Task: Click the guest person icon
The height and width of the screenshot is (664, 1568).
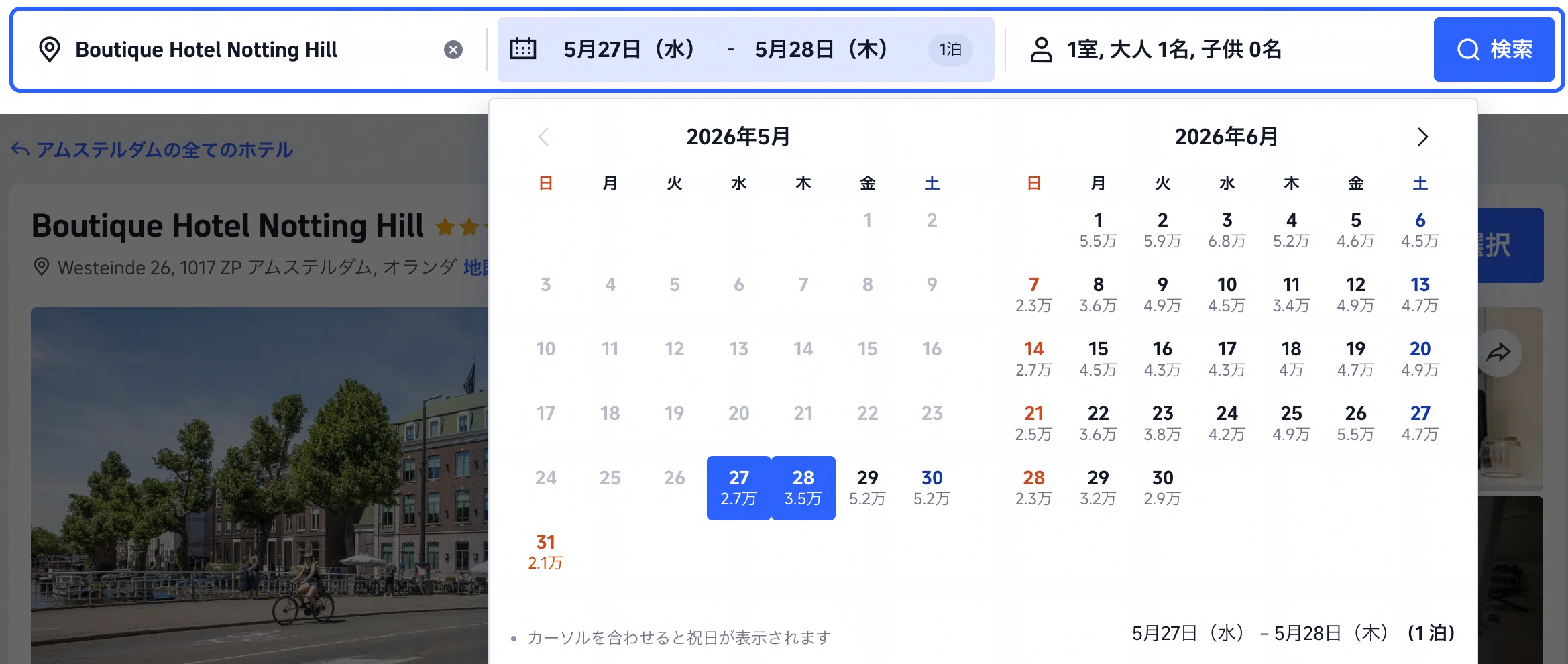Action: (x=1041, y=50)
